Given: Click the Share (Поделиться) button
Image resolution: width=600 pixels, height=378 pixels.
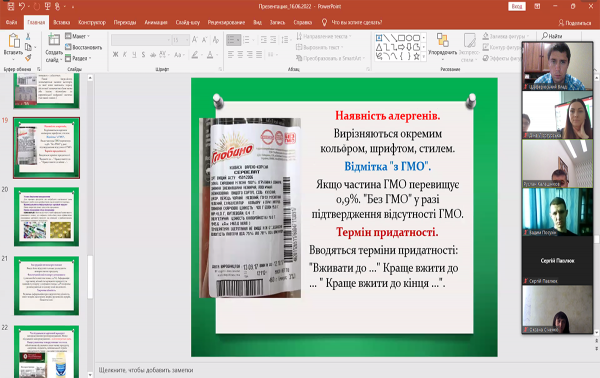Looking at the screenshot, I should (x=575, y=23).
